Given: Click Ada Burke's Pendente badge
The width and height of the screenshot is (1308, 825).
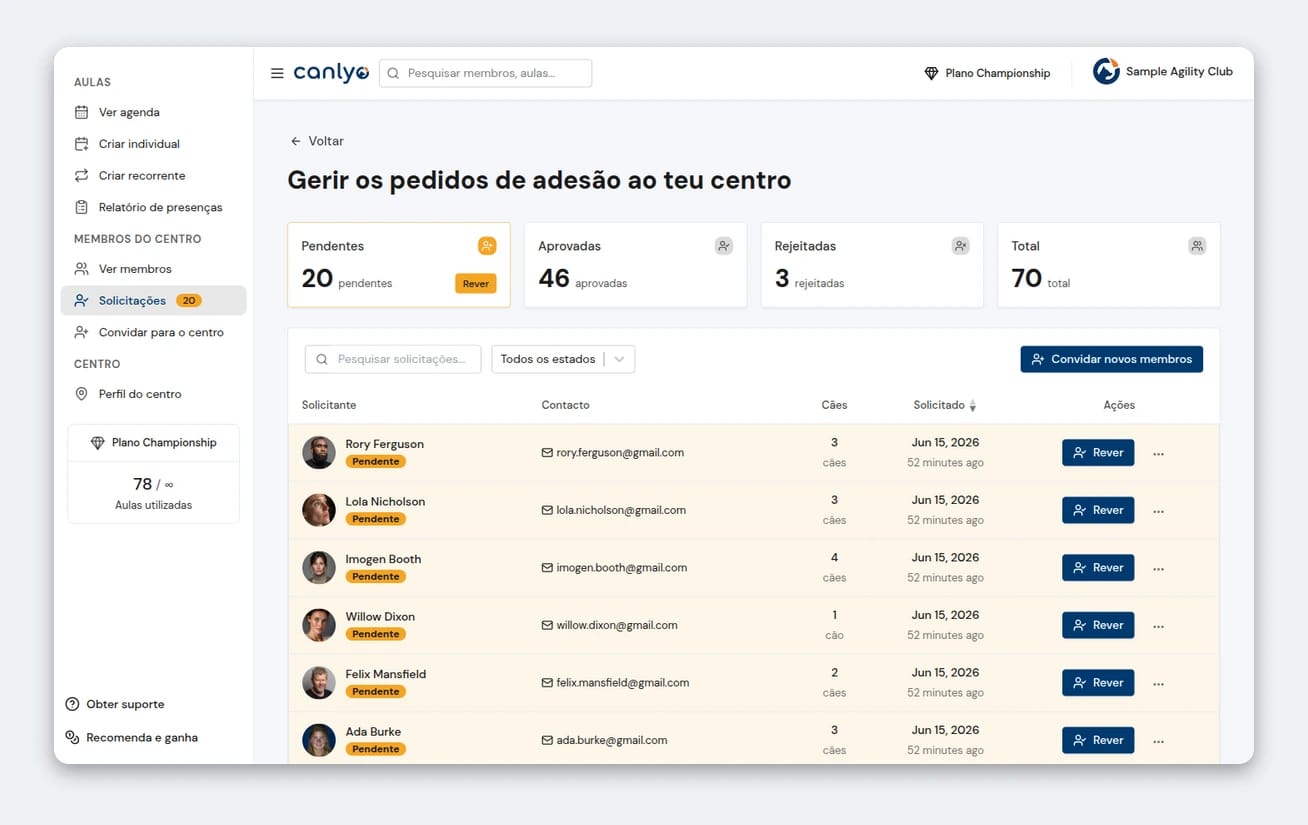Looking at the screenshot, I should tap(376, 749).
